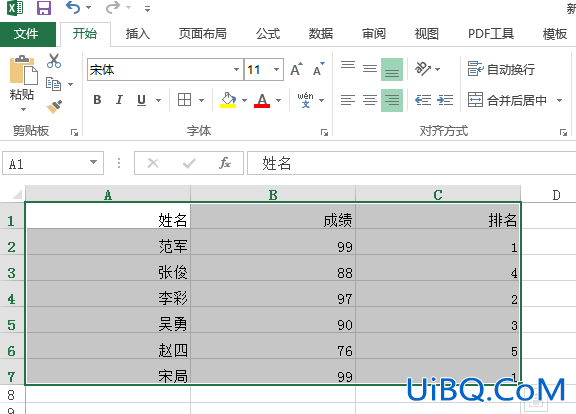This screenshot has width=576, height=414.
Task: Open the 宋体 font name dropdown
Action: [237, 69]
